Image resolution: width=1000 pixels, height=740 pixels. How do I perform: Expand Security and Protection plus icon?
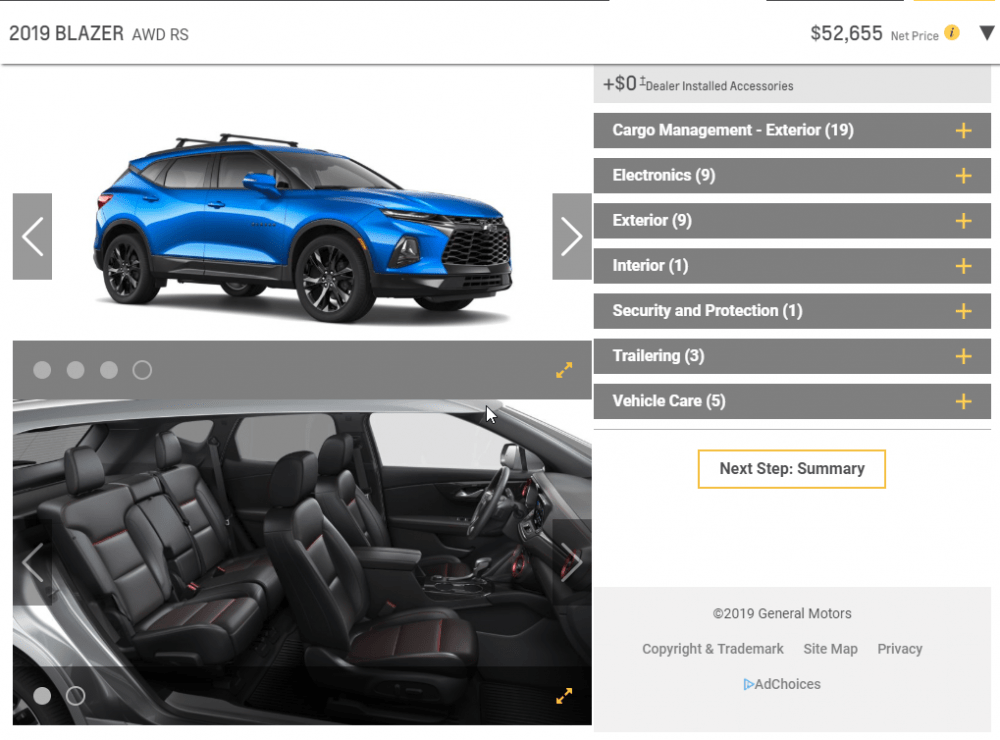963,311
